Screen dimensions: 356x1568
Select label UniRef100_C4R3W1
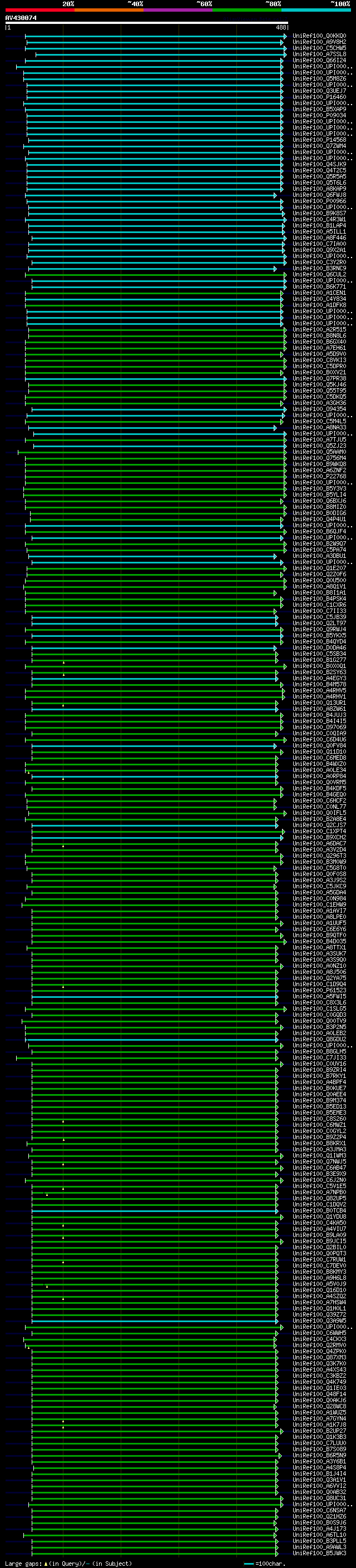tap(319, 219)
